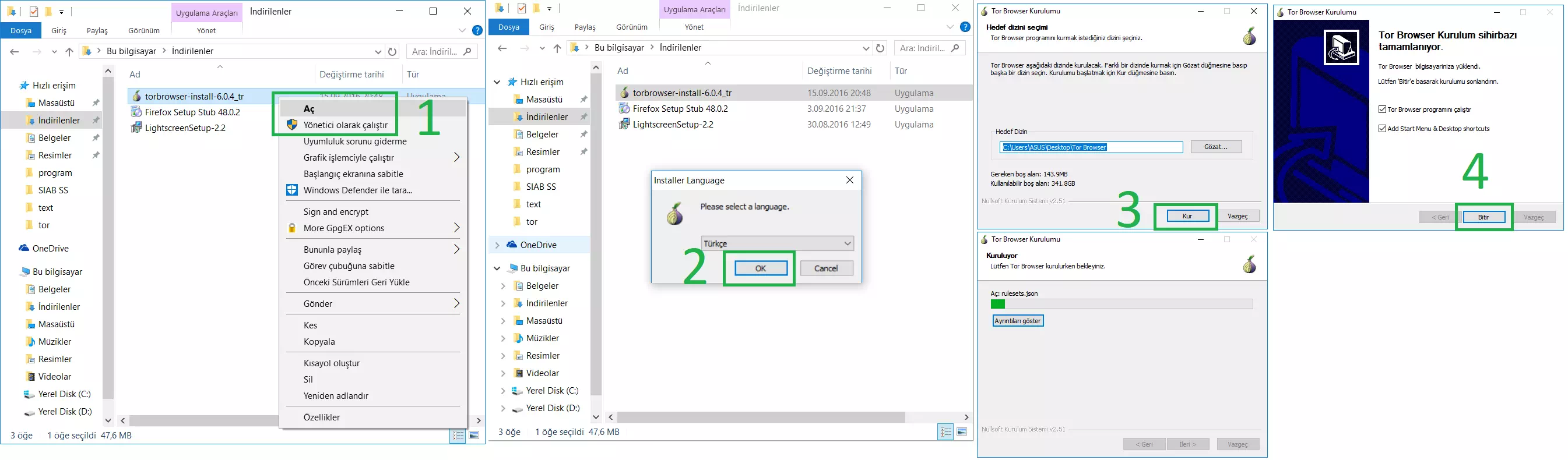Toggle Tor Browser programını çalıştır checkbox

click(1383, 109)
